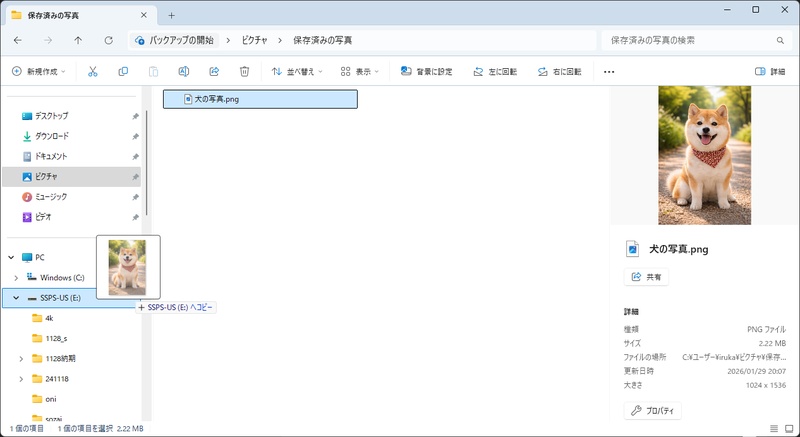Toggle the 詳細 details pane button

[770, 72]
